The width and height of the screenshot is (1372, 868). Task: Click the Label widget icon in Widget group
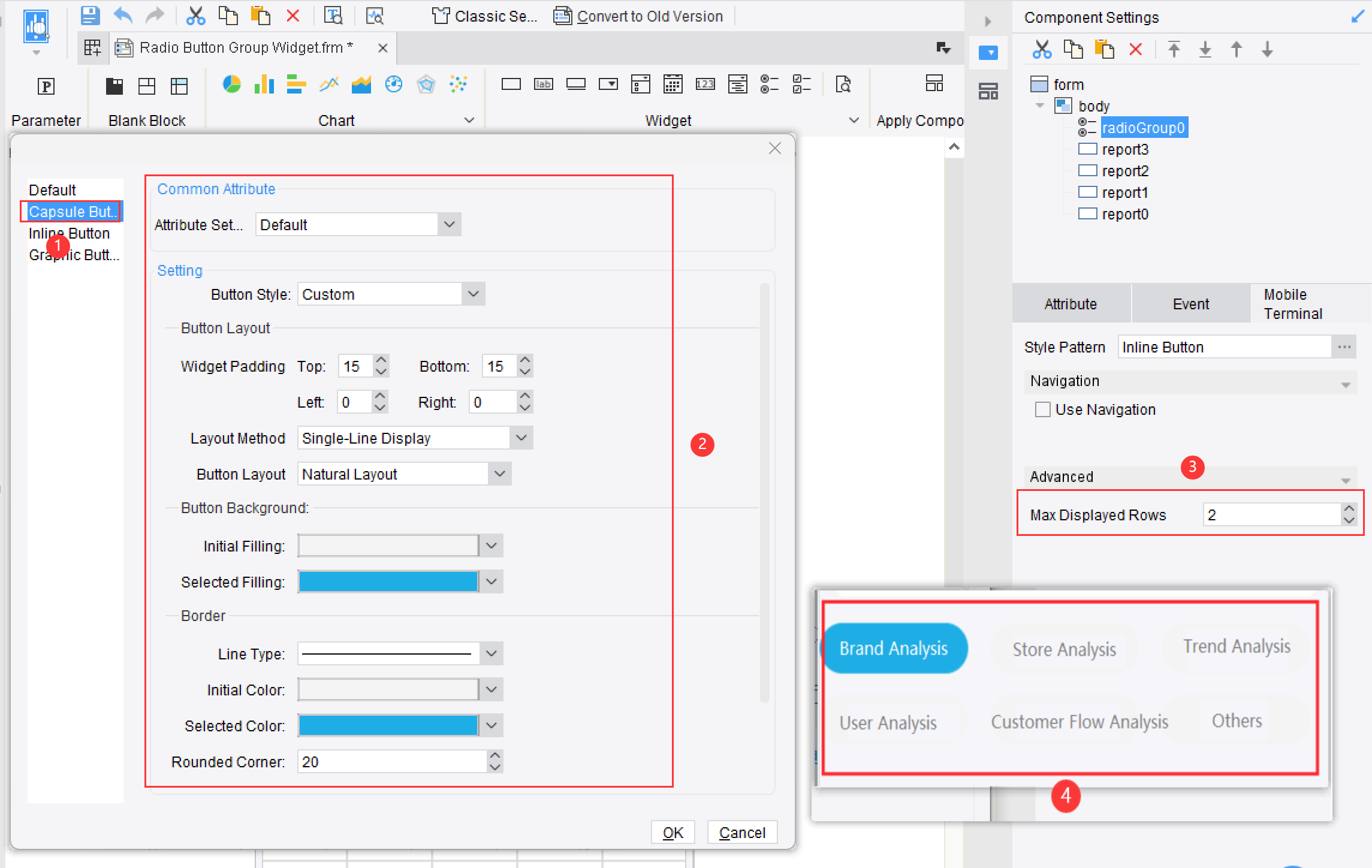pyautogui.click(x=544, y=85)
